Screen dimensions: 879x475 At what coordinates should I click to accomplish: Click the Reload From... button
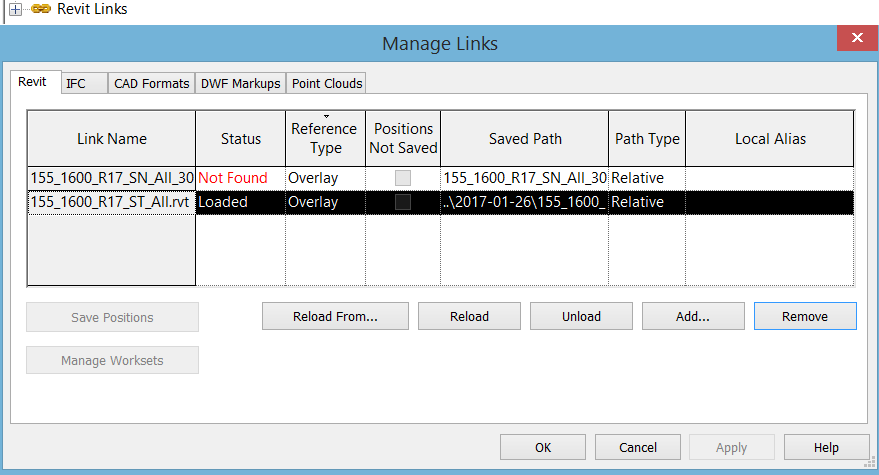335,316
